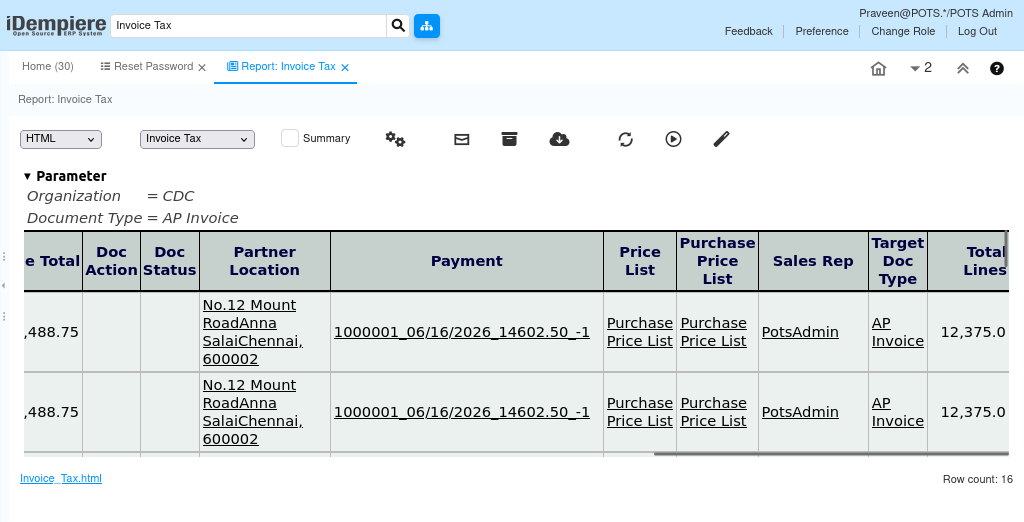Click the Doc Status column header
Screen dimensions: 1024x522
[x=170, y=261]
